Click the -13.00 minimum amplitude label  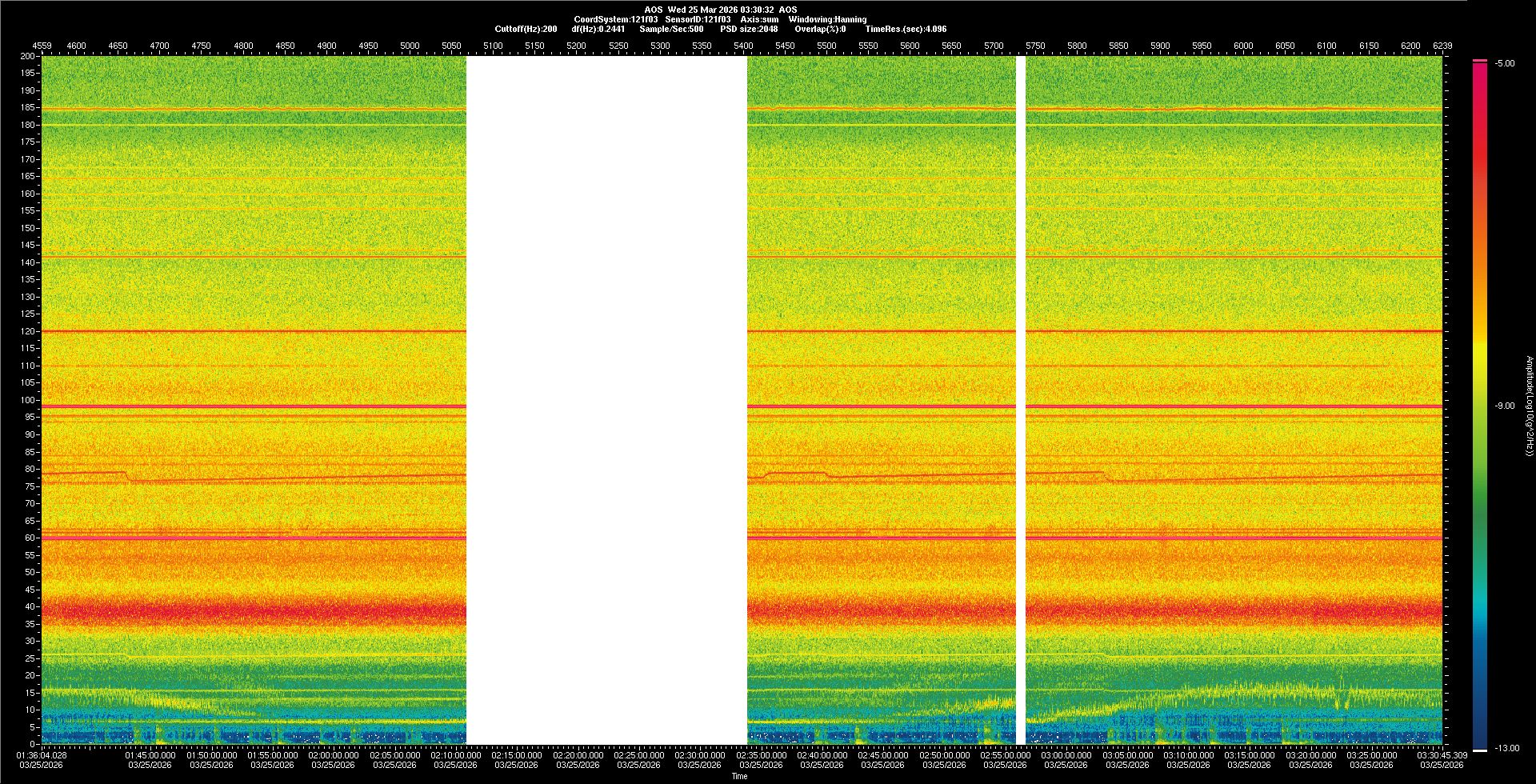[x=1506, y=749]
